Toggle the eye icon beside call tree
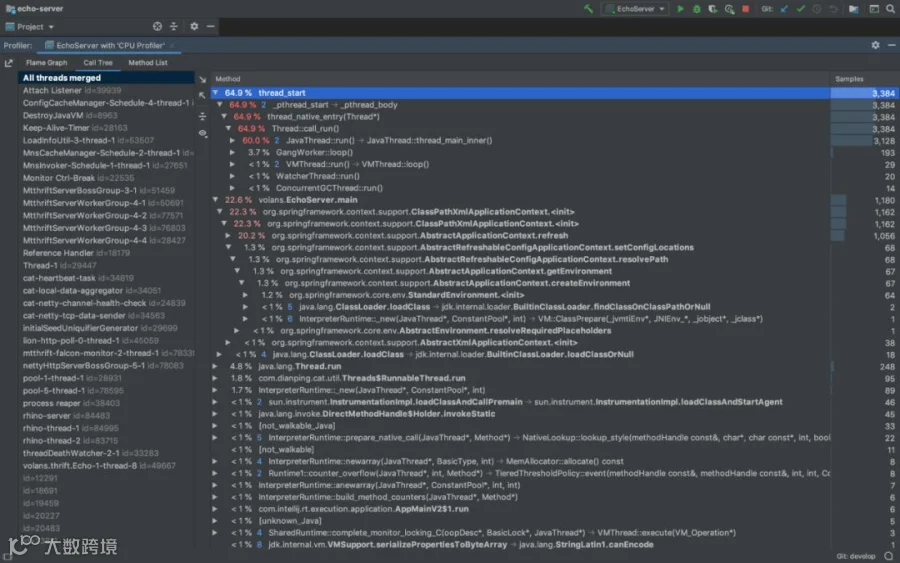The width and height of the screenshot is (900, 563). pyautogui.click(x=203, y=133)
